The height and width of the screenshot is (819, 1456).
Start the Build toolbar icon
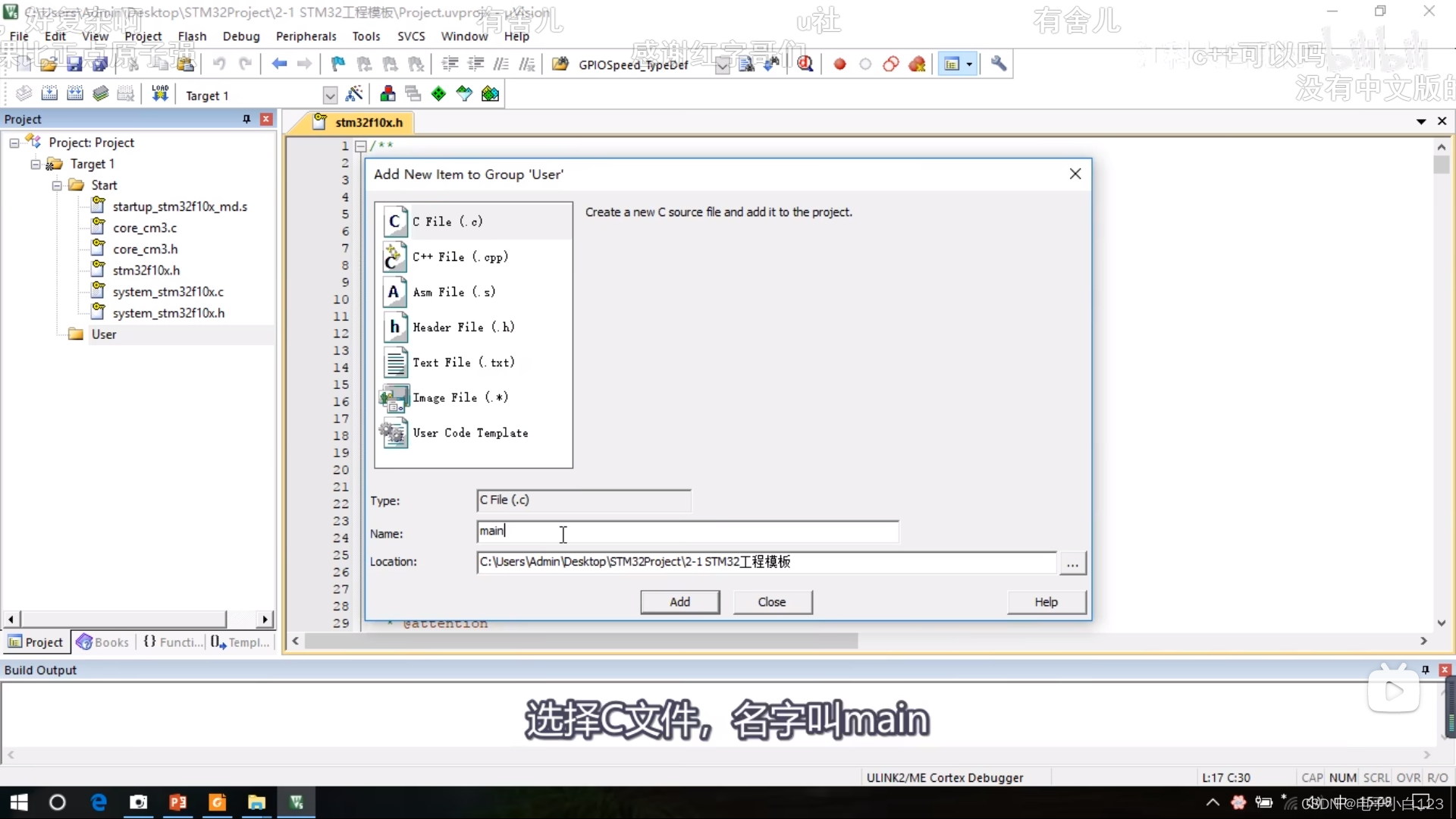49,93
